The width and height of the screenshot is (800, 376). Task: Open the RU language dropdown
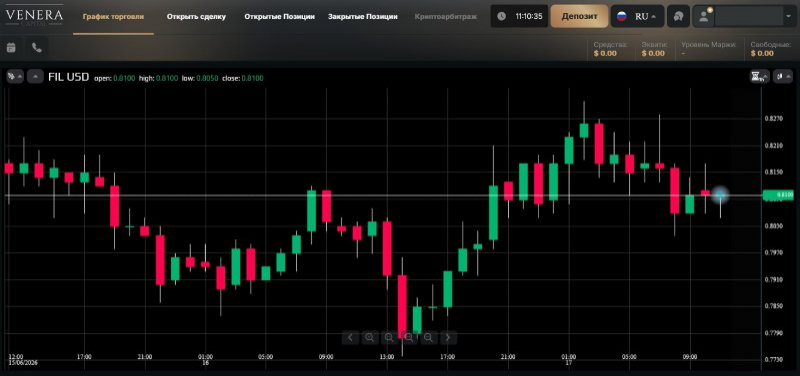click(x=637, y=16)
